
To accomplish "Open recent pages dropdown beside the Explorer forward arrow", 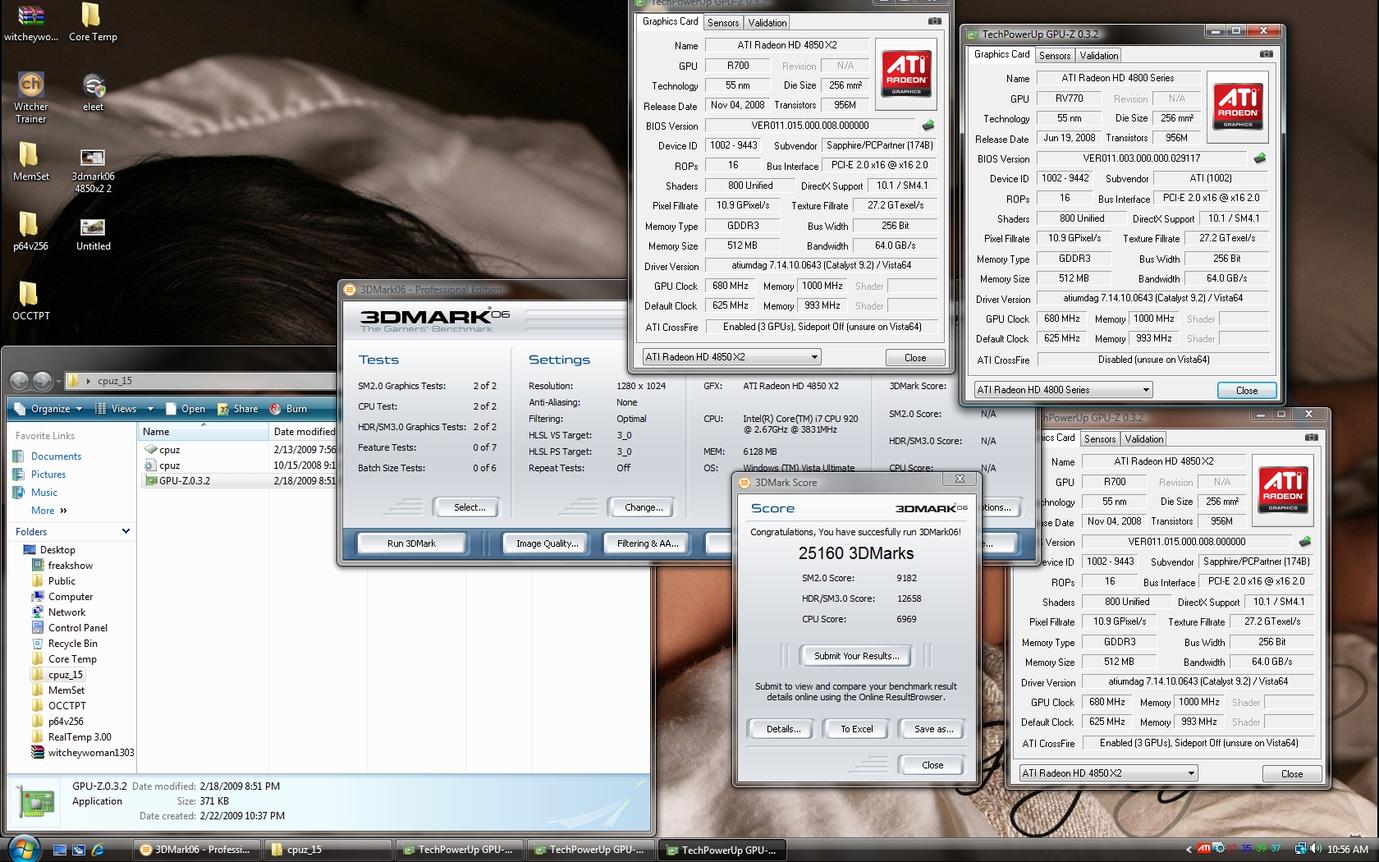I will 61,381.
